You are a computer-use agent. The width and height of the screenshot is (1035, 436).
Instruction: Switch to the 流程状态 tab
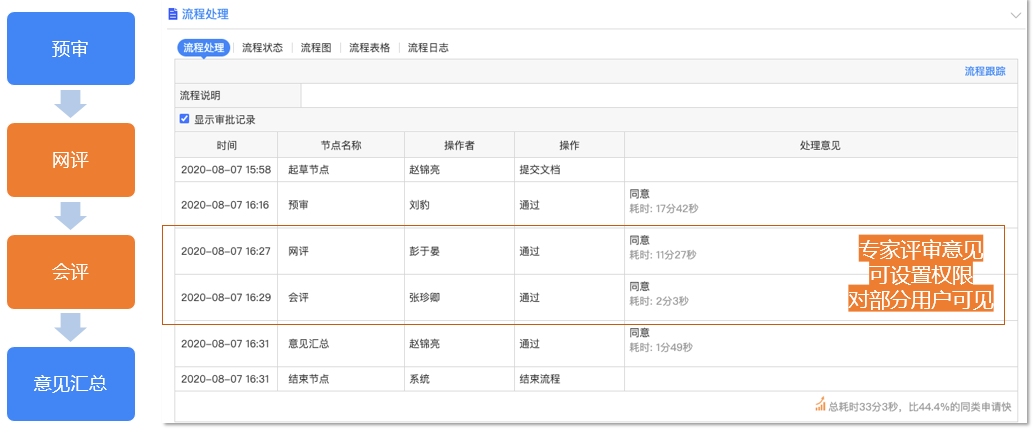(262, 47)
